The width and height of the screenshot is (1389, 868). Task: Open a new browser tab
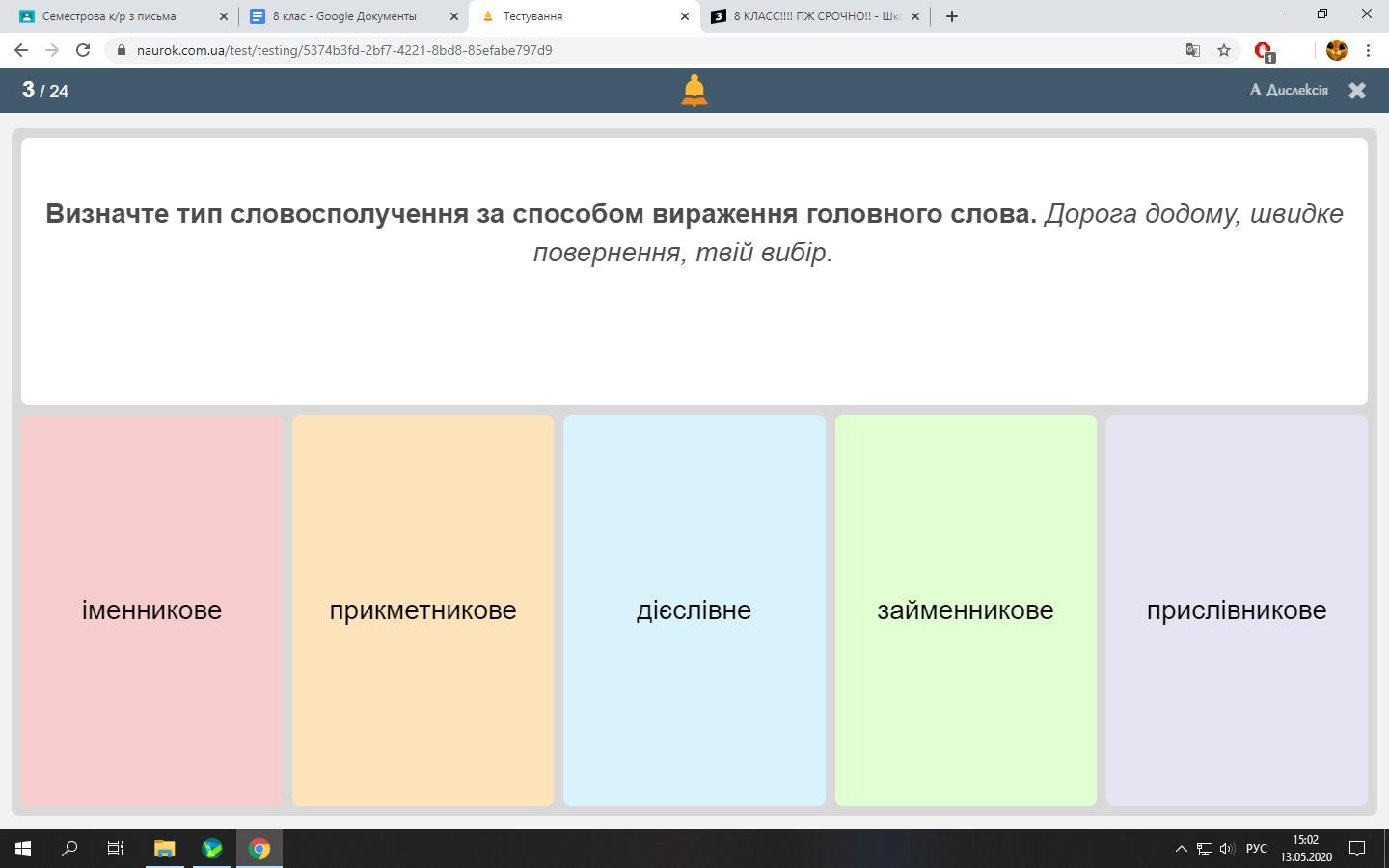pos(951,16)
